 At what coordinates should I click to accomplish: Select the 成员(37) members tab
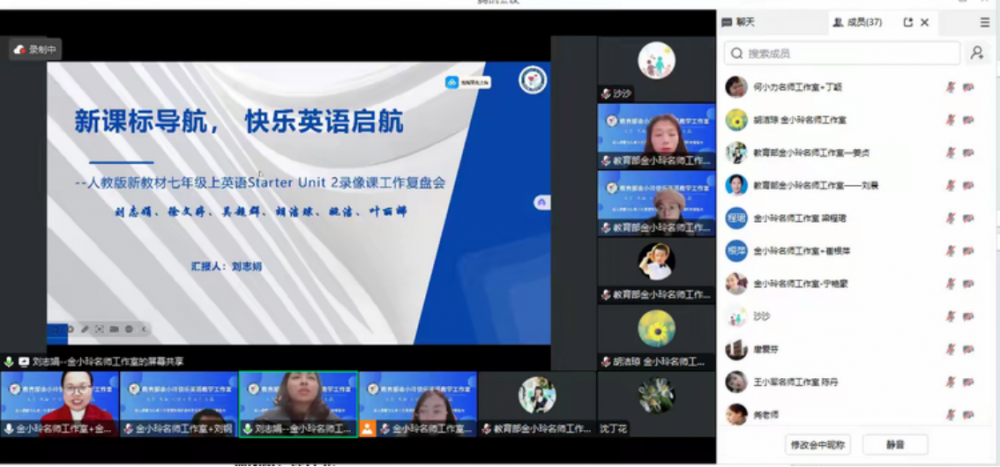(858, 22)
